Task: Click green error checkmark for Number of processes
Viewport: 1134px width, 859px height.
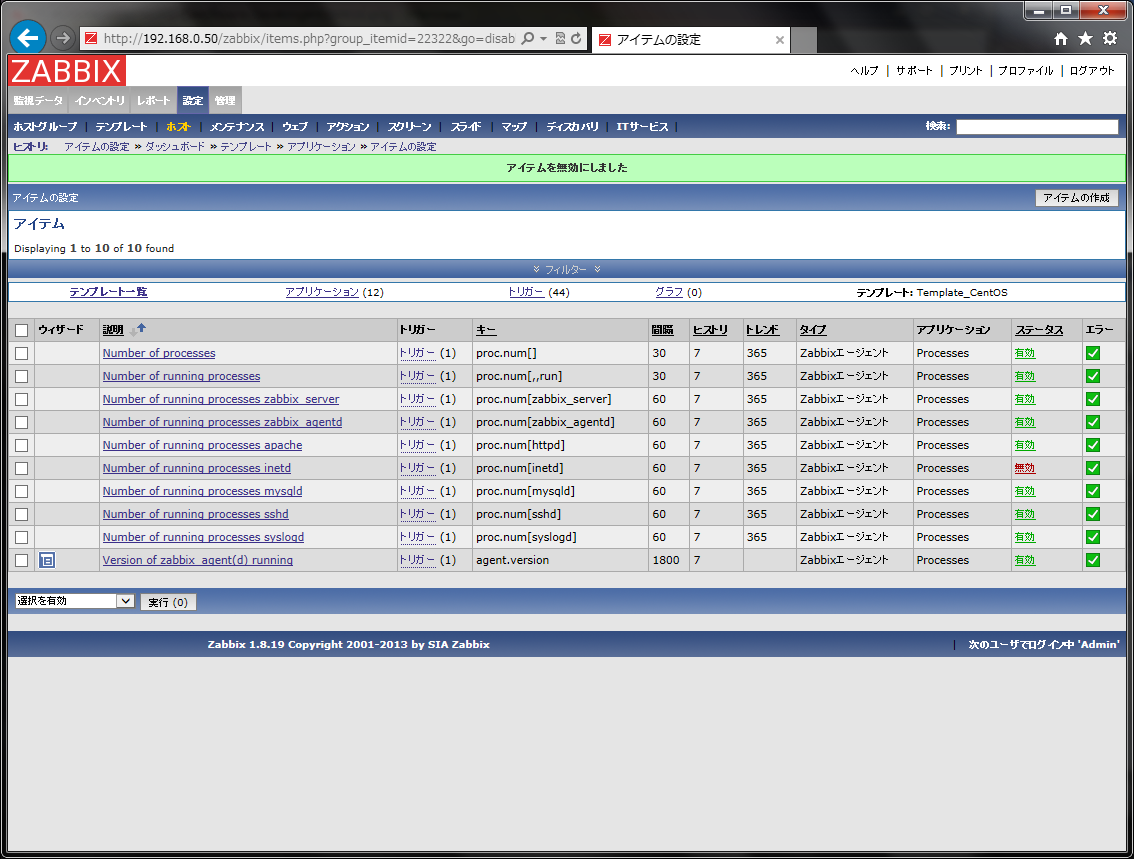Action: (1093, 353)
